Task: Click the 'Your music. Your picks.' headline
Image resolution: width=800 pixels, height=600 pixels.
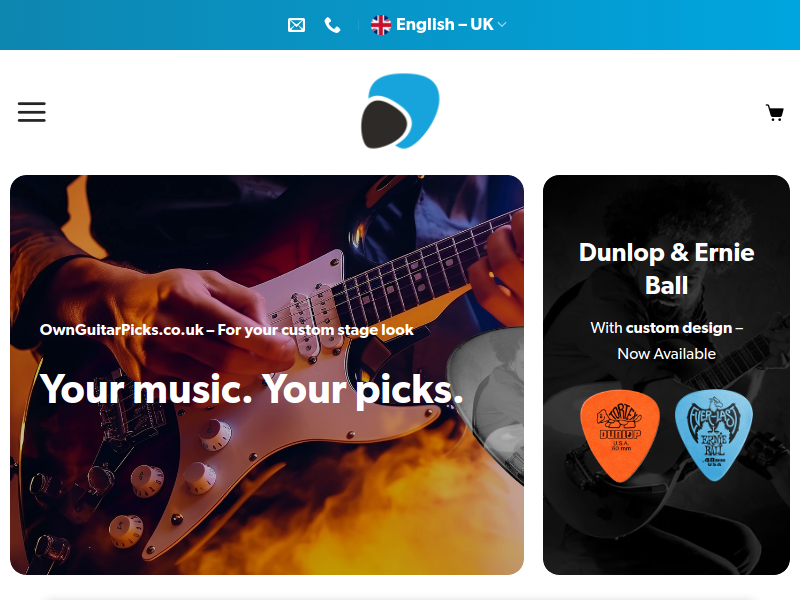Action: click(x=252, y=390)
